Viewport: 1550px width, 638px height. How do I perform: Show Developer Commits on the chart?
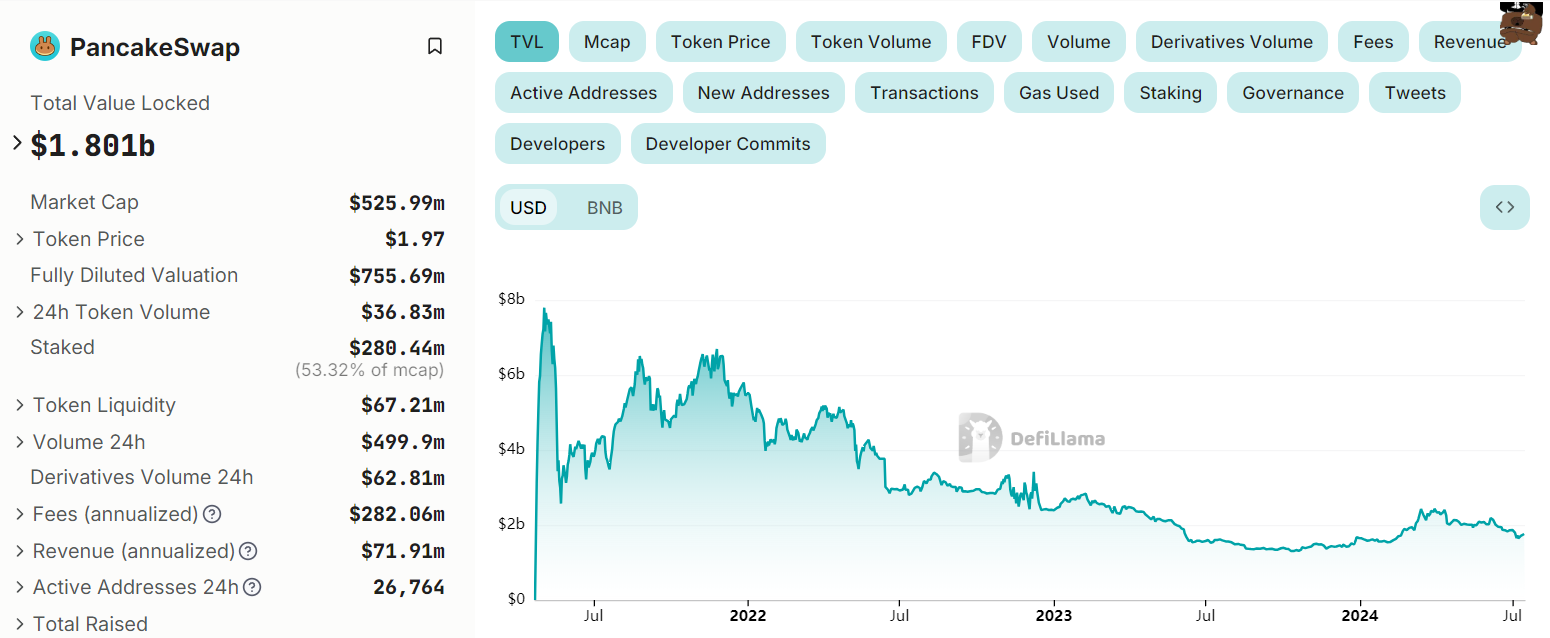tap(728, 144)
